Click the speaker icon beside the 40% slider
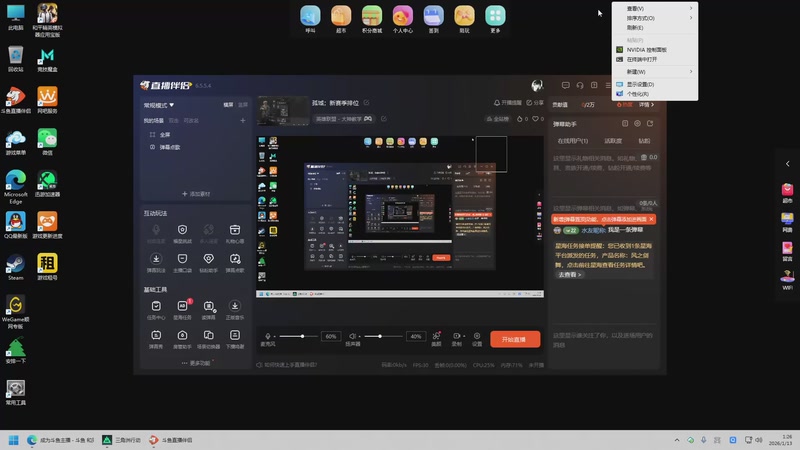 coord(352,336)
